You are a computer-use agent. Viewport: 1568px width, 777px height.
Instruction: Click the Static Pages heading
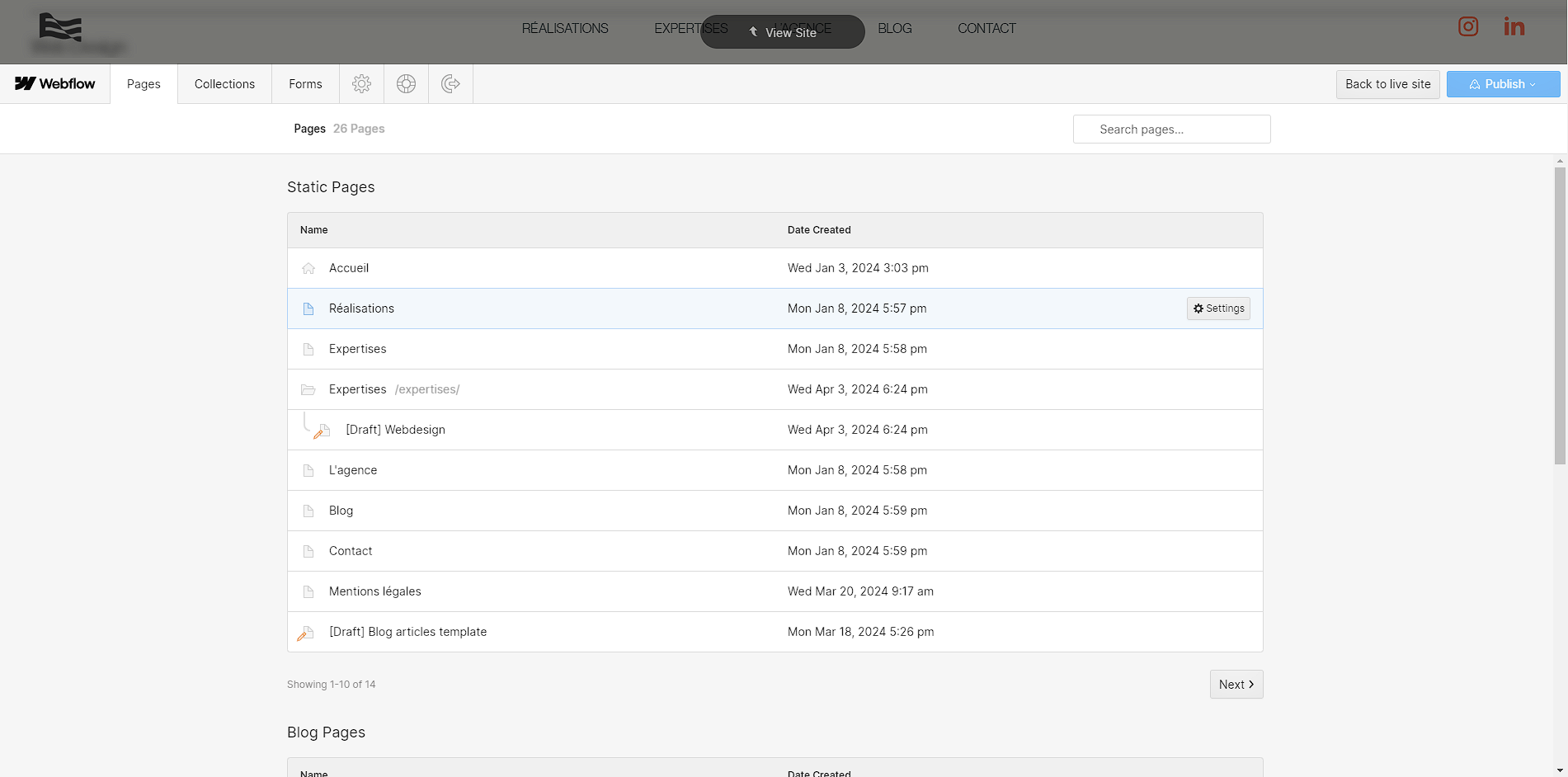pos(331,187)
